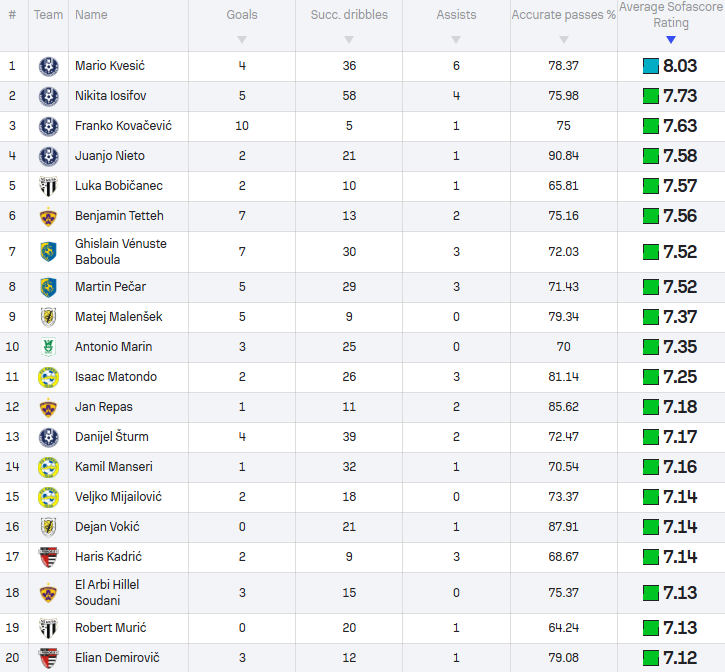Click the Team column header
The width and height of the screenshot is (725, 672).
pyautogui.click(x=48, y=15)
